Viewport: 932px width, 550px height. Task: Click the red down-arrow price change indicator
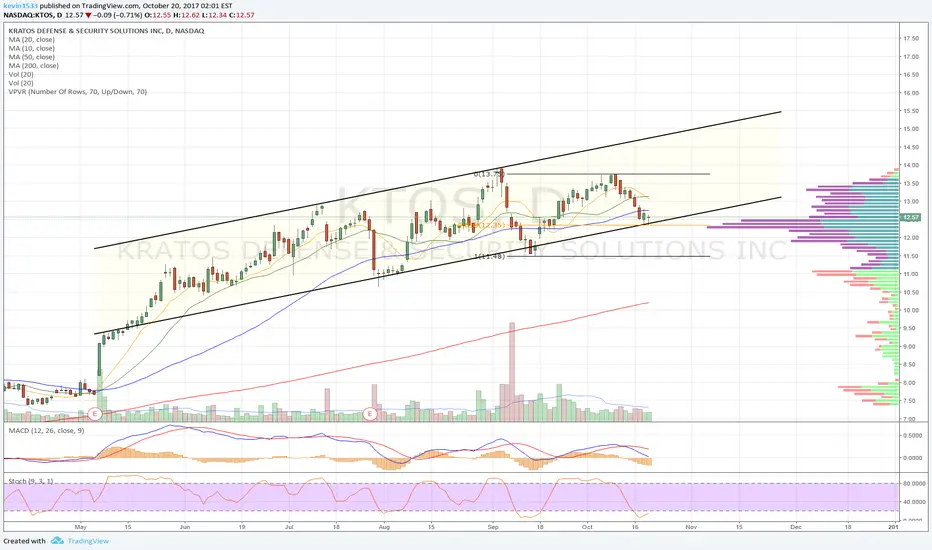click(88, 15)
